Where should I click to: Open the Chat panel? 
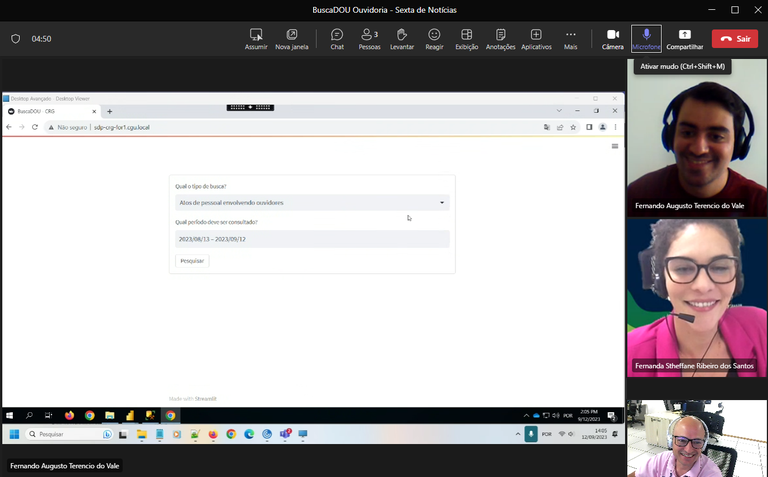click(x=337, y=38)
